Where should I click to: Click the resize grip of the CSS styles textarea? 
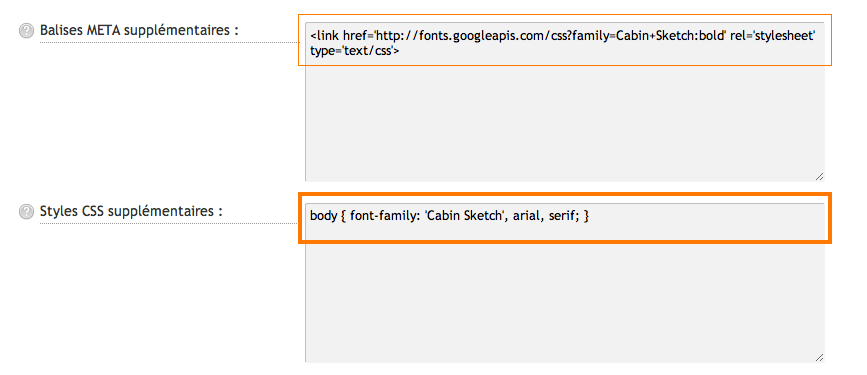pos(819,357)
